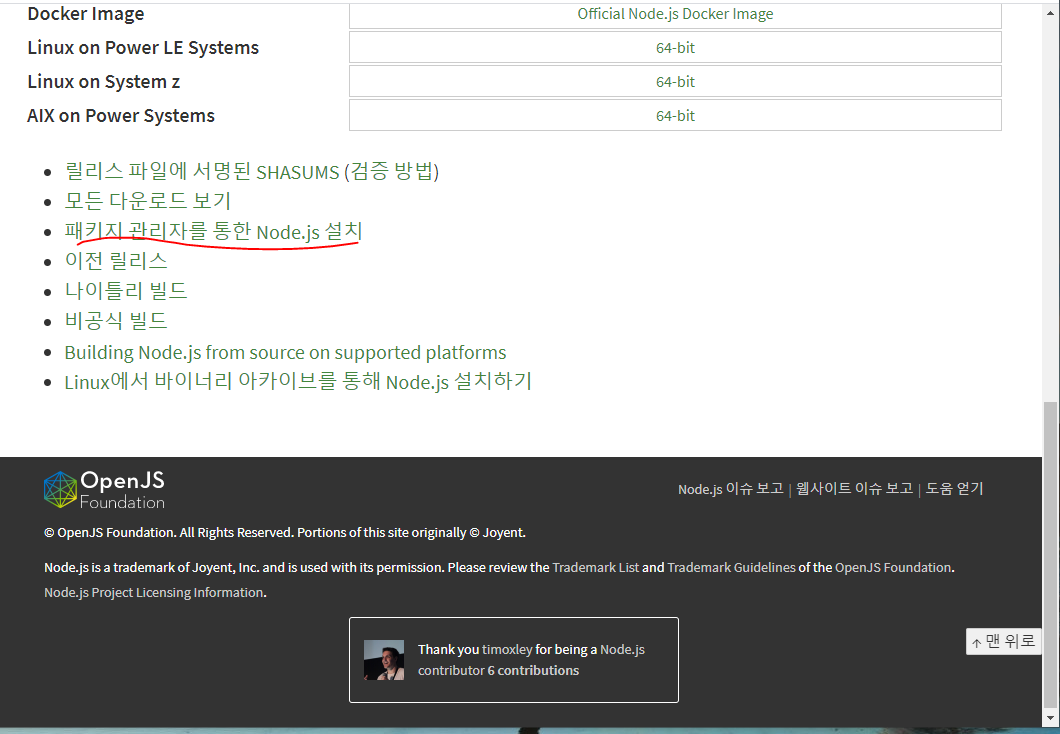The width and height of the screenshot is (1060, 734).
Task: Open 패키지 관리자를 통한 Node.js 설치 link
Action: [214, 232]
